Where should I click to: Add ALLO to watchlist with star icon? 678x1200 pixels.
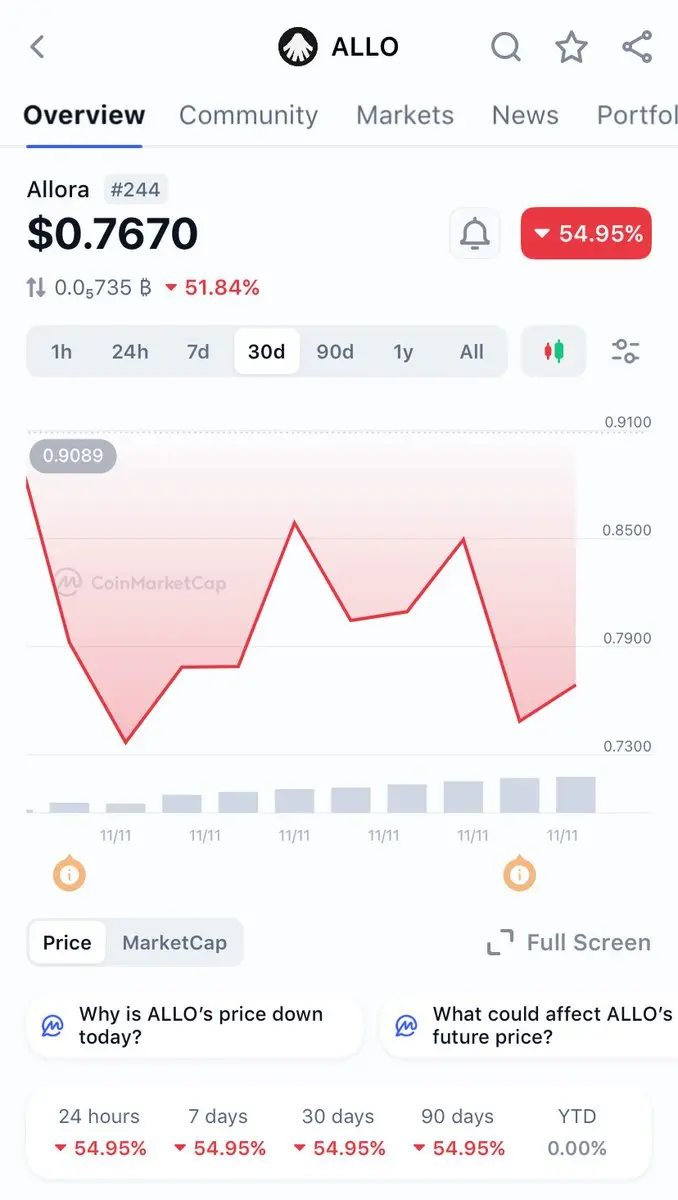[571, 47]
